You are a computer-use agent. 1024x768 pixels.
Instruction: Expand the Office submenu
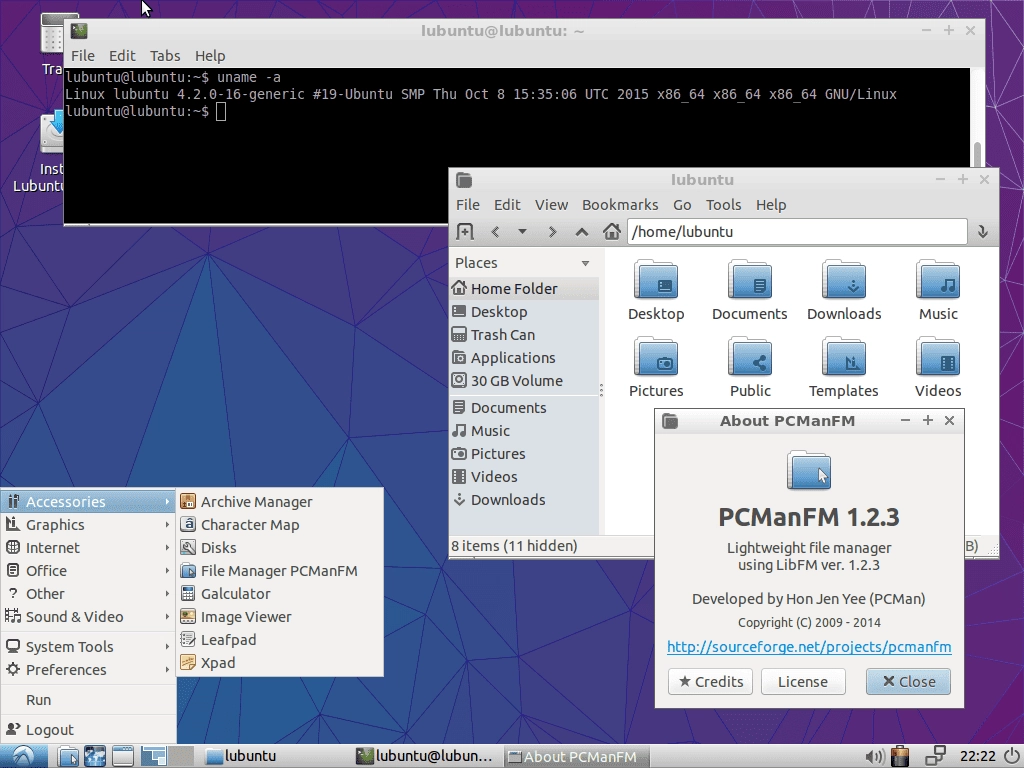point(88,571)
